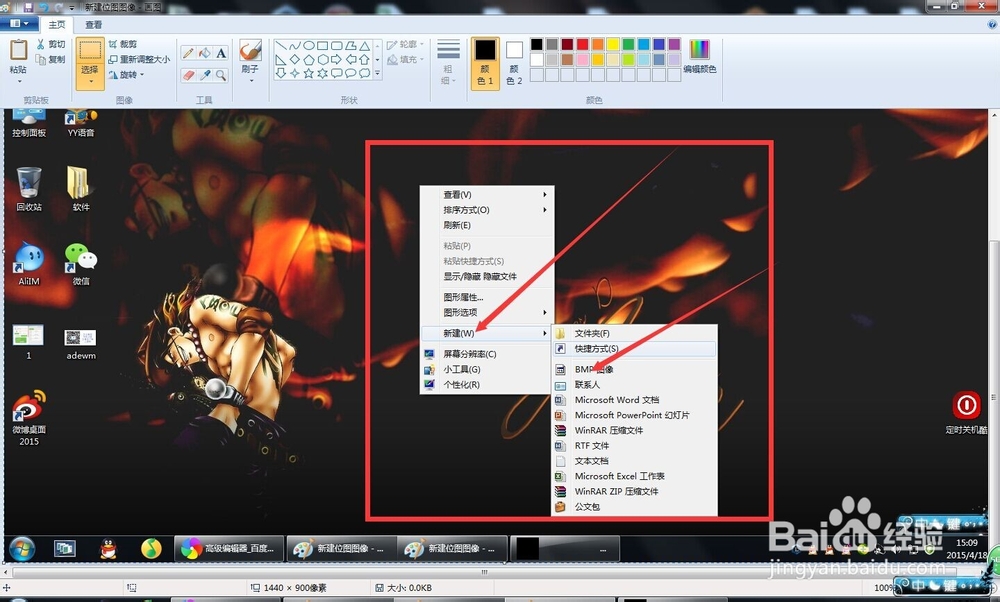Click the large 粘贴 (Paste) clipboard button
Screen dimensions: 1000x602
point(18,56)
